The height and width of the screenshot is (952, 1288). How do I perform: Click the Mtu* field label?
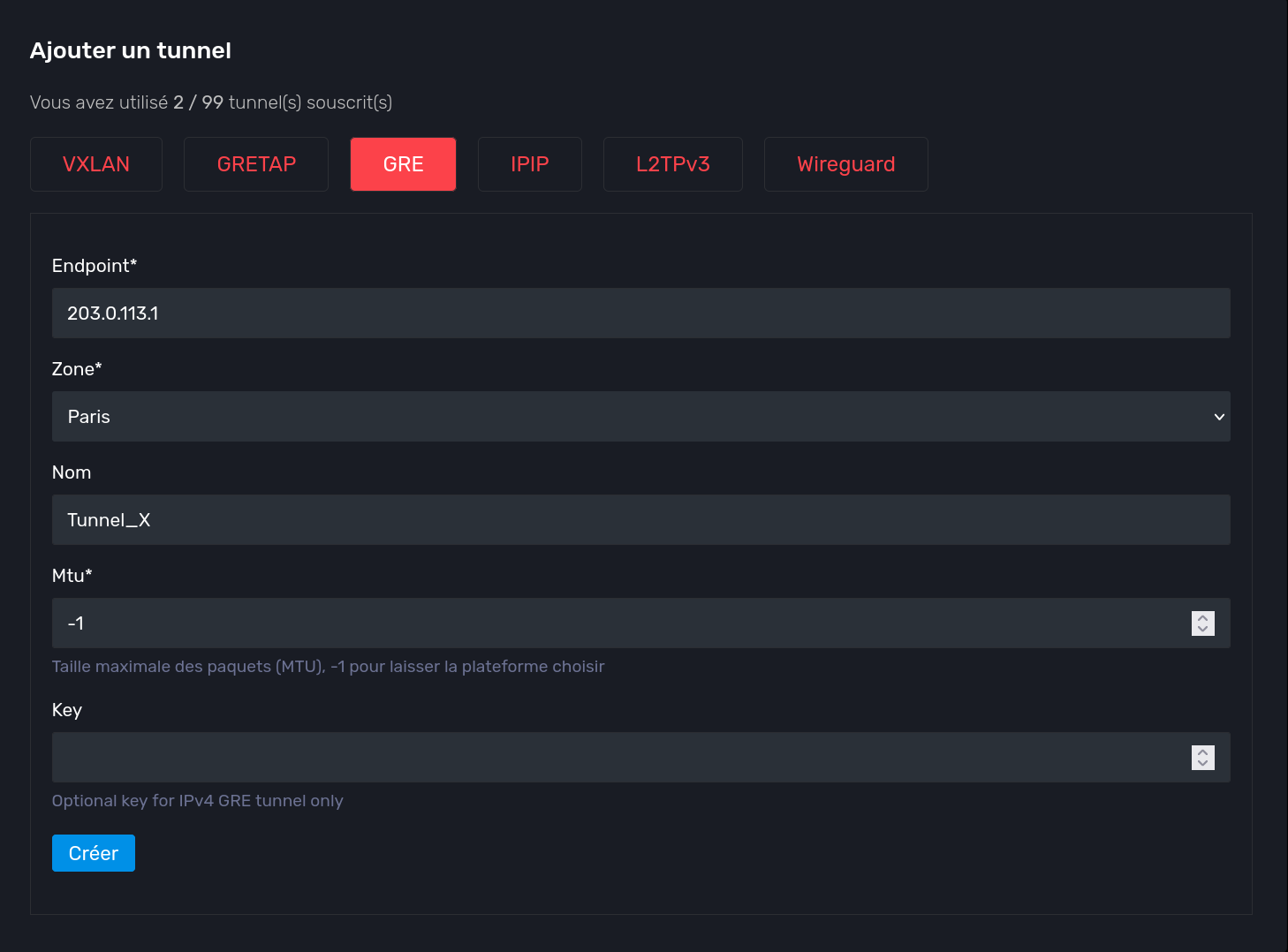pos(72,576)
